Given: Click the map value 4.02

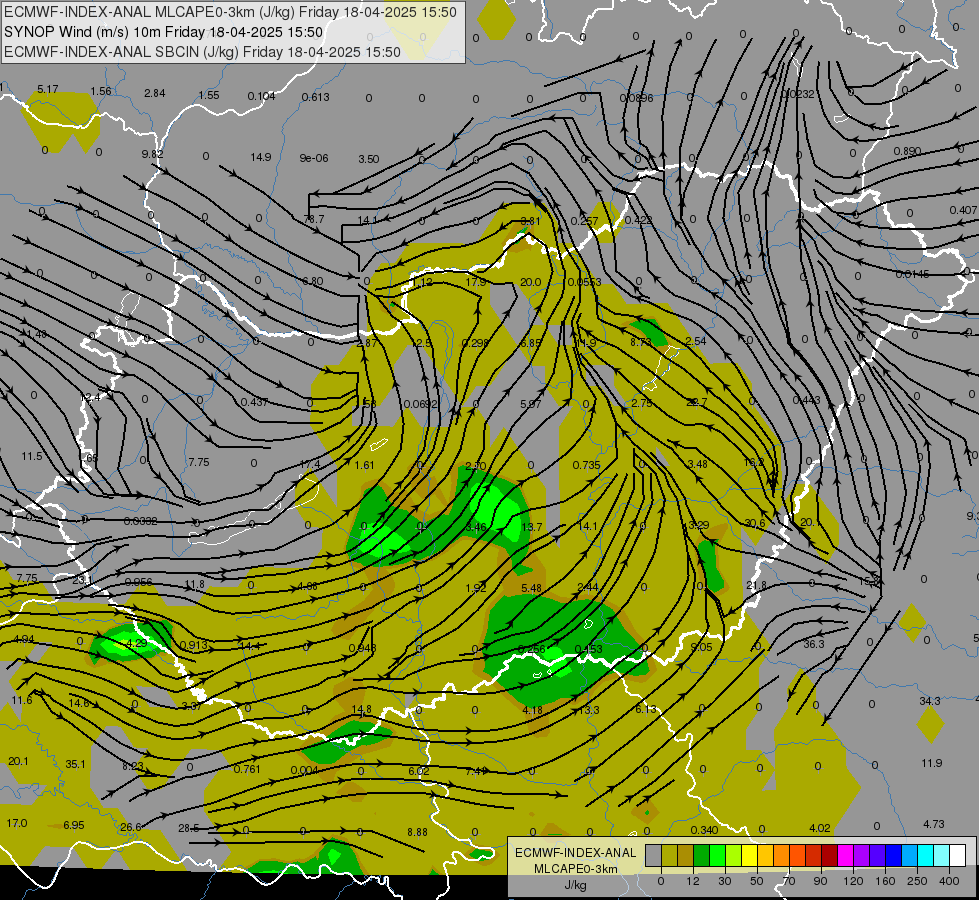Looking at the screenshot, I should [819, 828].
